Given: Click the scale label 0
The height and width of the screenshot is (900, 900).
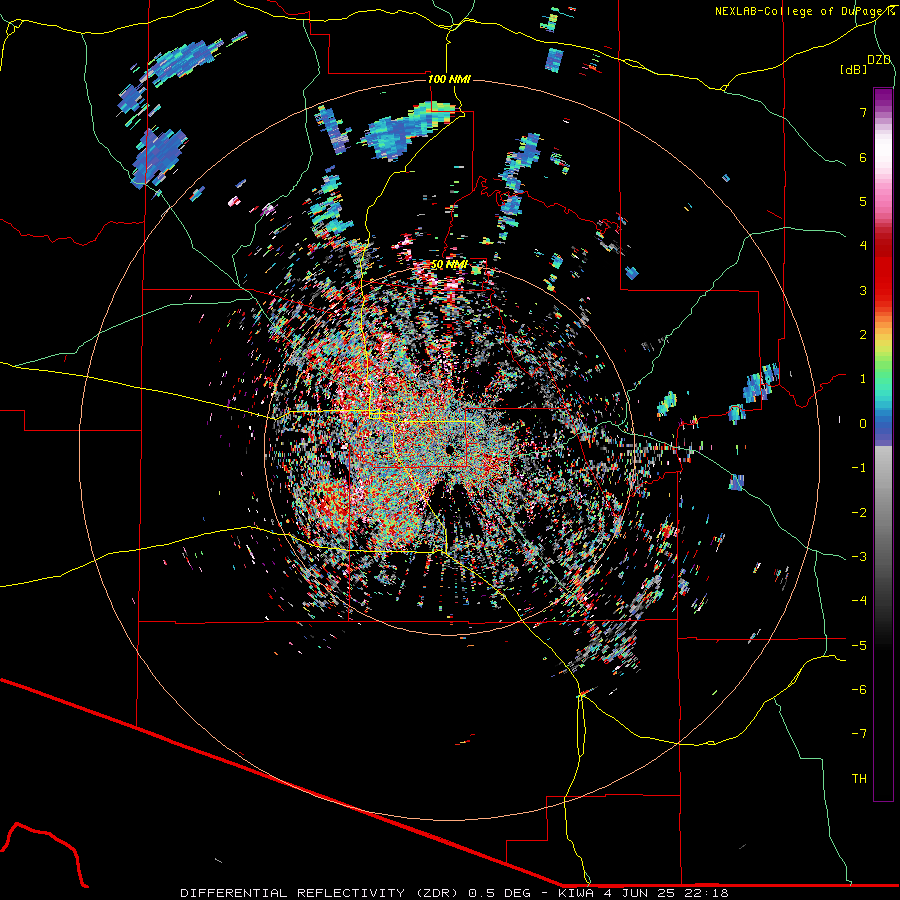Looking at the screenshot, I should pyautogui.click(x=863, y=424).
